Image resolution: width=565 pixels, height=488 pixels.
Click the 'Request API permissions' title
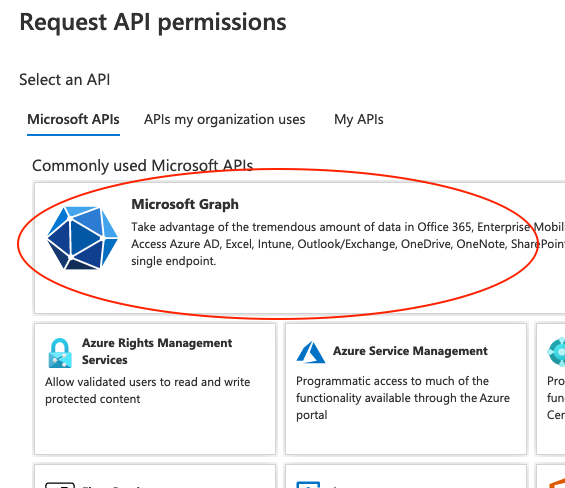[x=153, y=22]
